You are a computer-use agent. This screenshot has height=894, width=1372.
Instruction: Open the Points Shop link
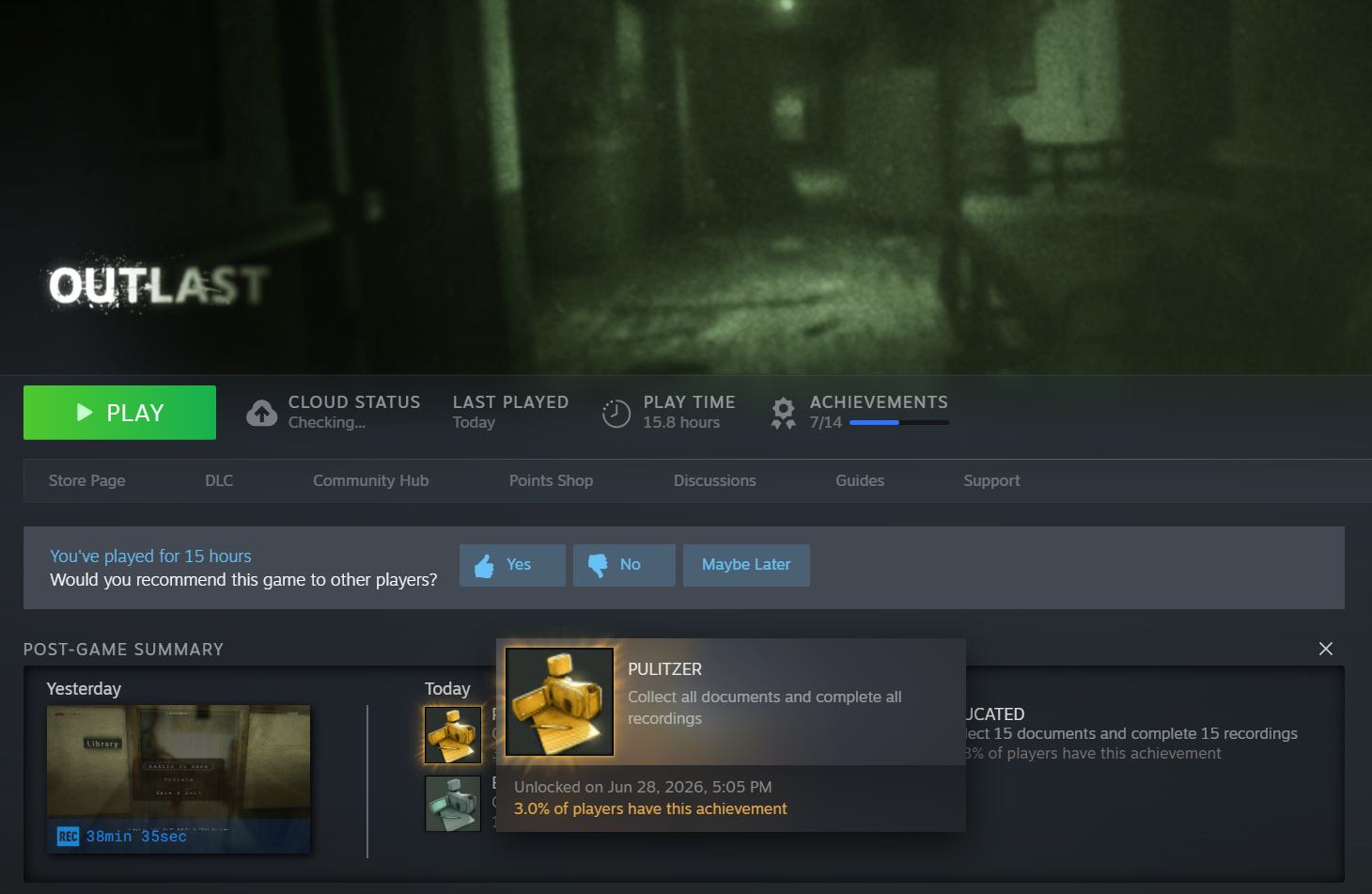tap(552, 480)
